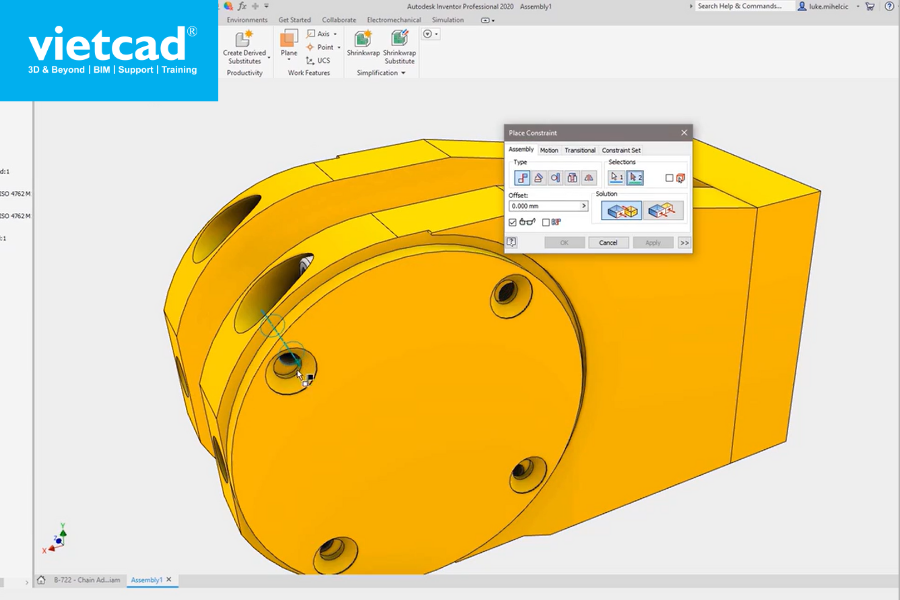Open the Create Derived Substitutes dropdown arrow

point(269,57)
